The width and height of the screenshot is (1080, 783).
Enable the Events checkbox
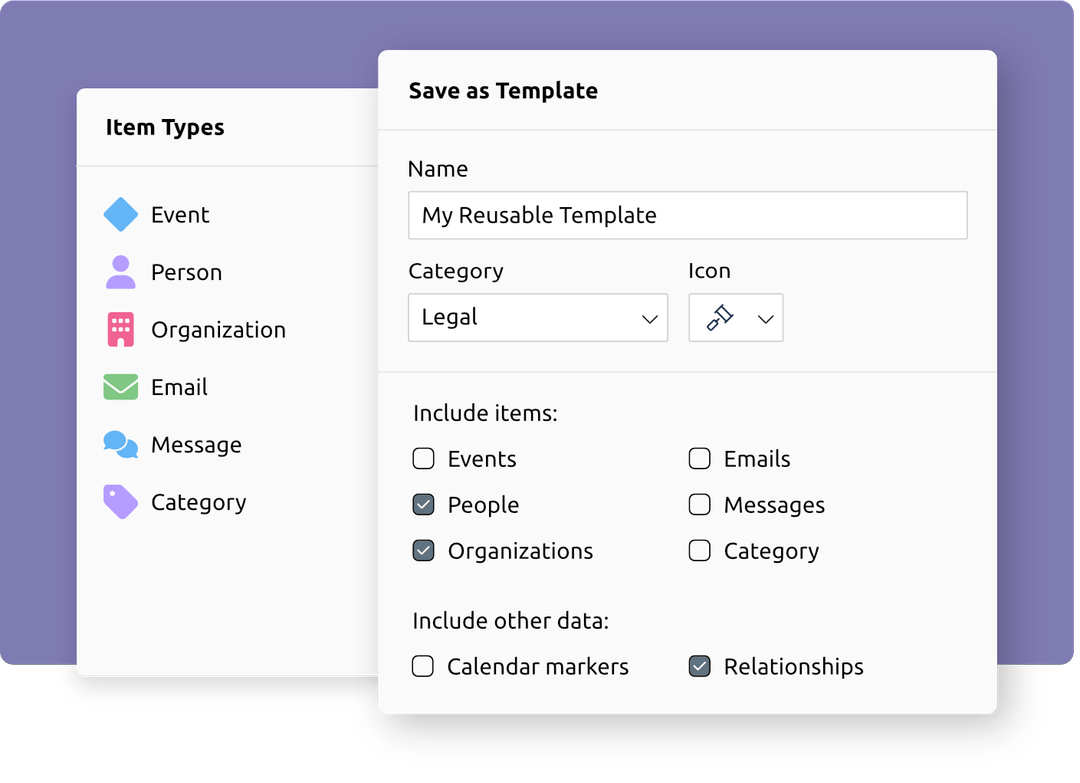(x=423, y=458)
